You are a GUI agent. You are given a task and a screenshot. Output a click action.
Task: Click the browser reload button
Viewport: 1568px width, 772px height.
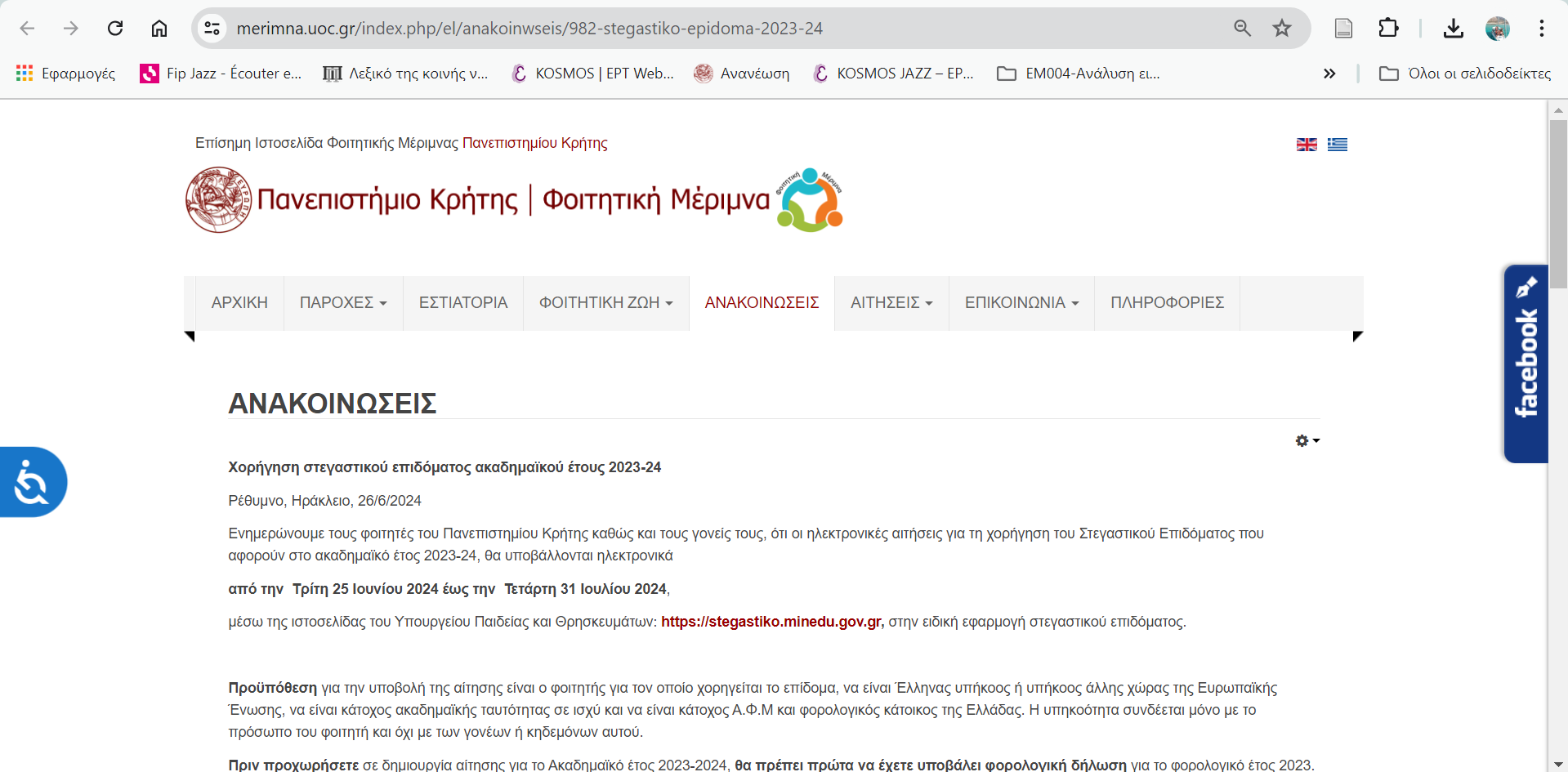[115, 29]
